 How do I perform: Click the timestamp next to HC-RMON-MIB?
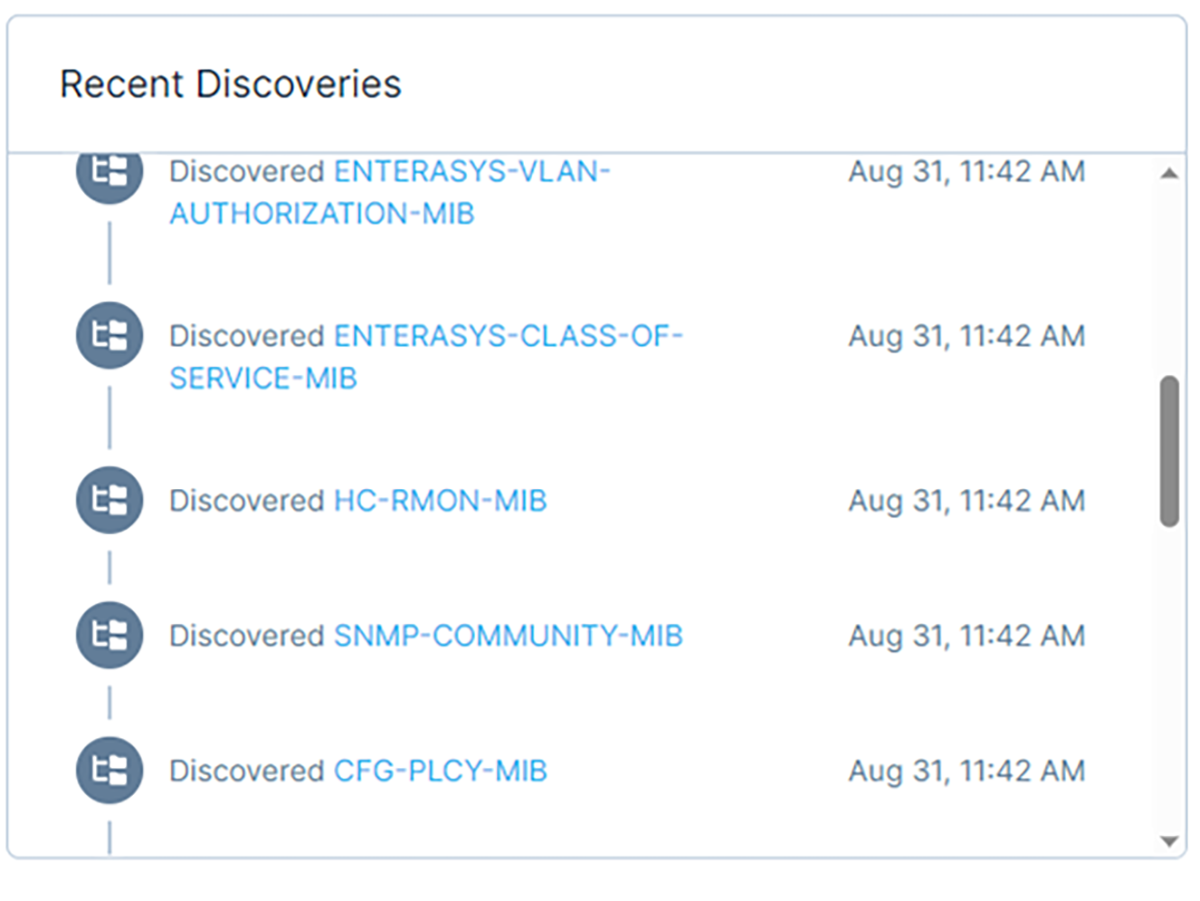966,500
